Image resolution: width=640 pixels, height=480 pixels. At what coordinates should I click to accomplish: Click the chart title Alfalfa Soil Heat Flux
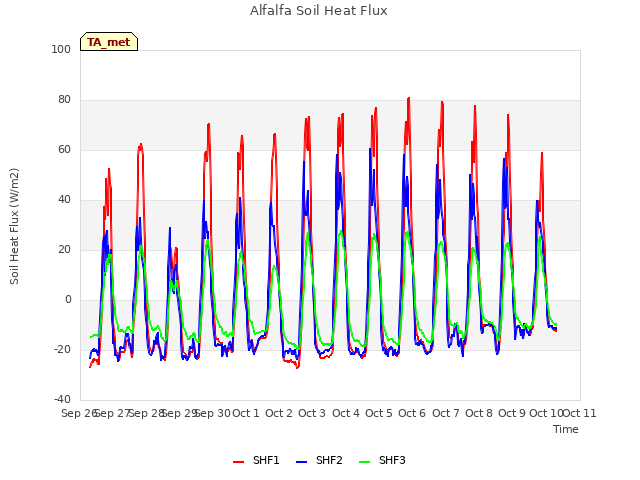point(319,11)
